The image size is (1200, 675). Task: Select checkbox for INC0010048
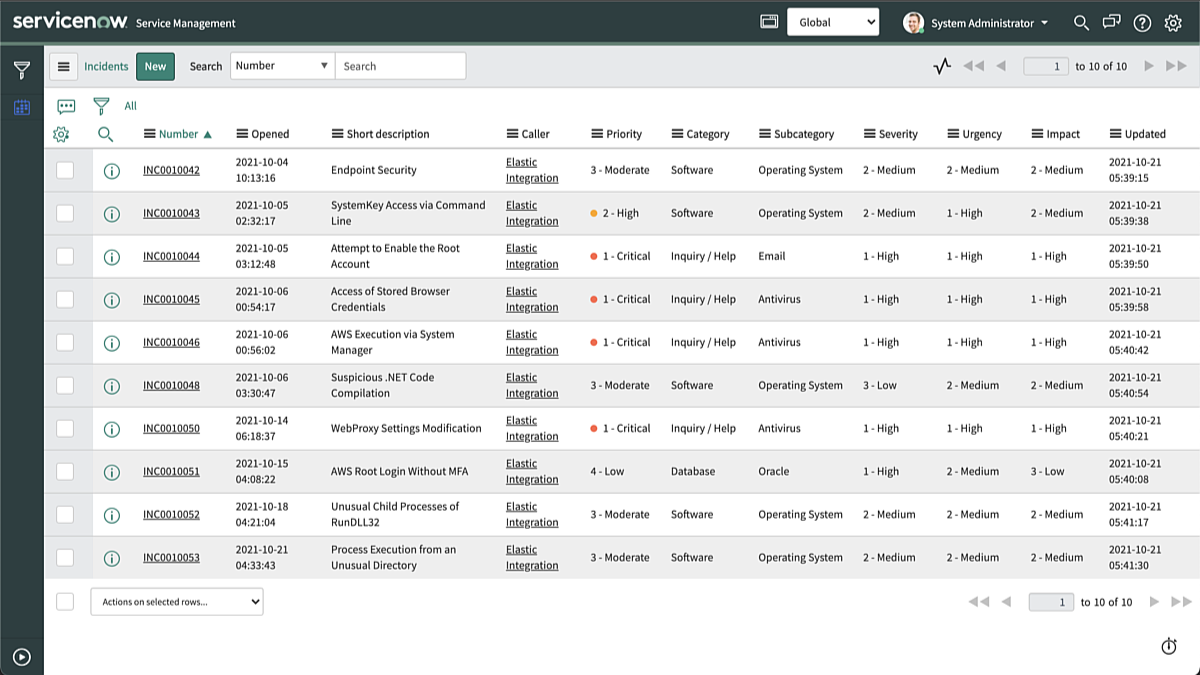click(65, 385)
